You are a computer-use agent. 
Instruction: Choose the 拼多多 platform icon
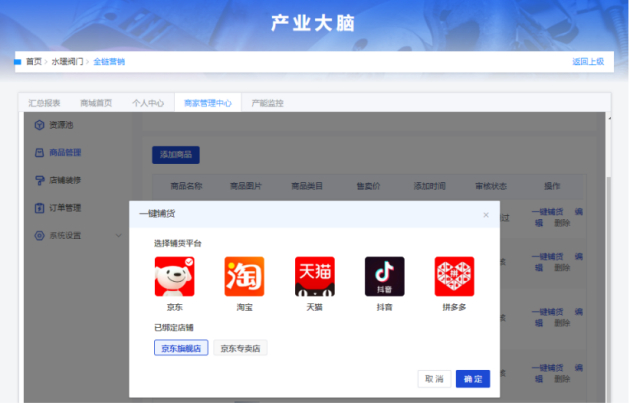coord(454,276)
